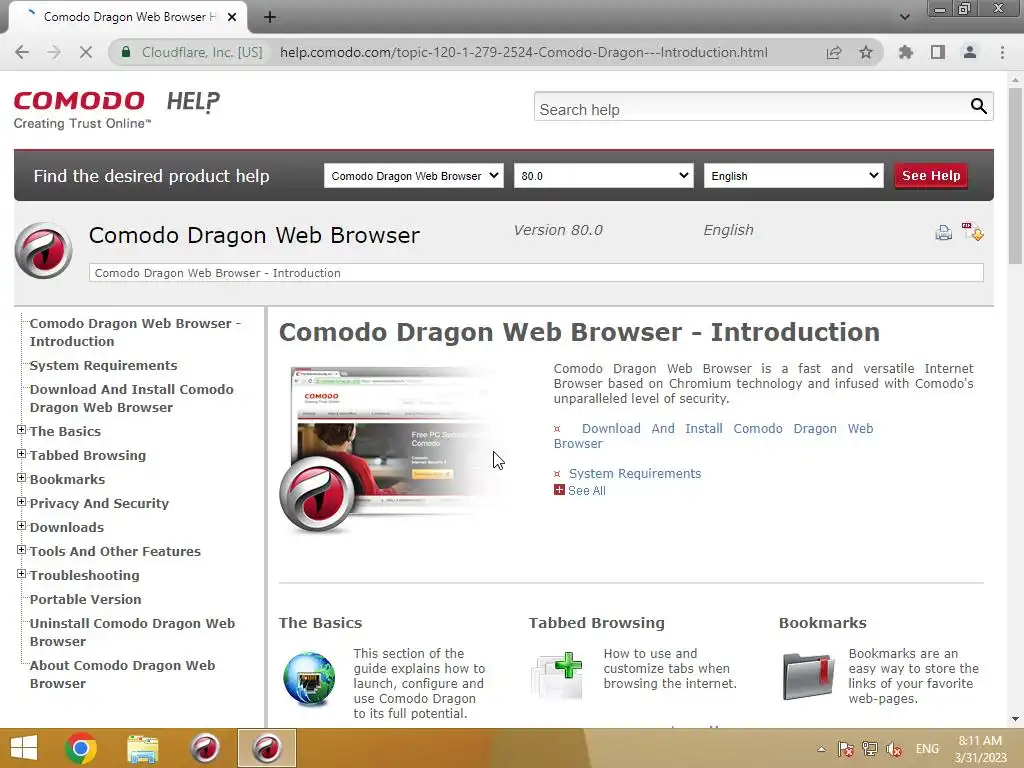
Task: View site security lock information
Action: point(126,52)
